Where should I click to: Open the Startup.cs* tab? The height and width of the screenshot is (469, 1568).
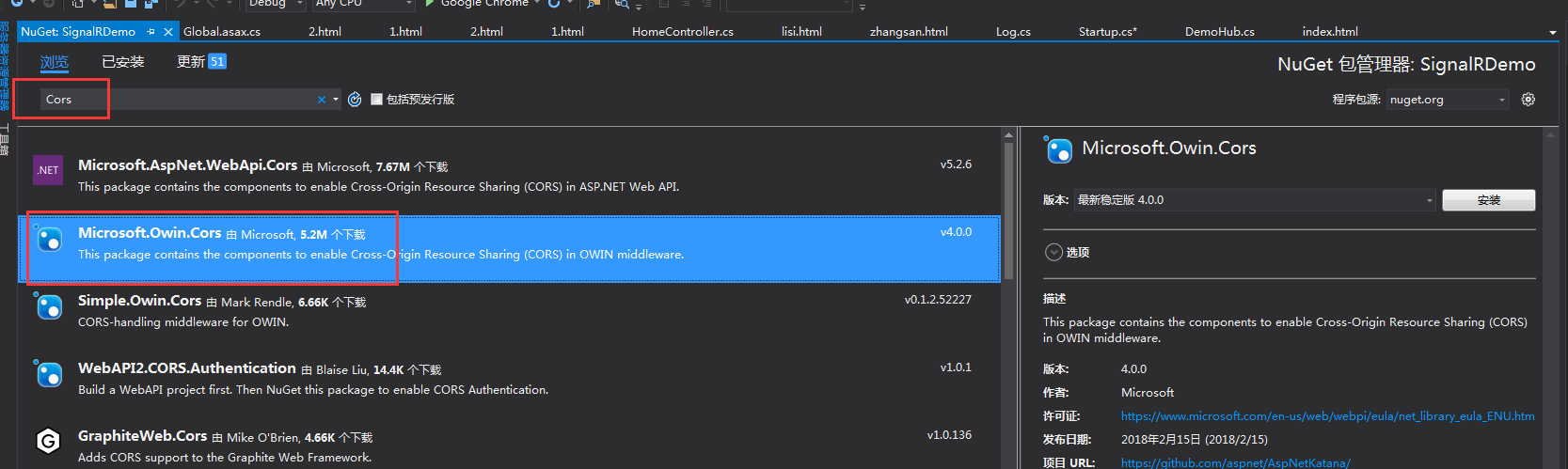pos(1108,32)
